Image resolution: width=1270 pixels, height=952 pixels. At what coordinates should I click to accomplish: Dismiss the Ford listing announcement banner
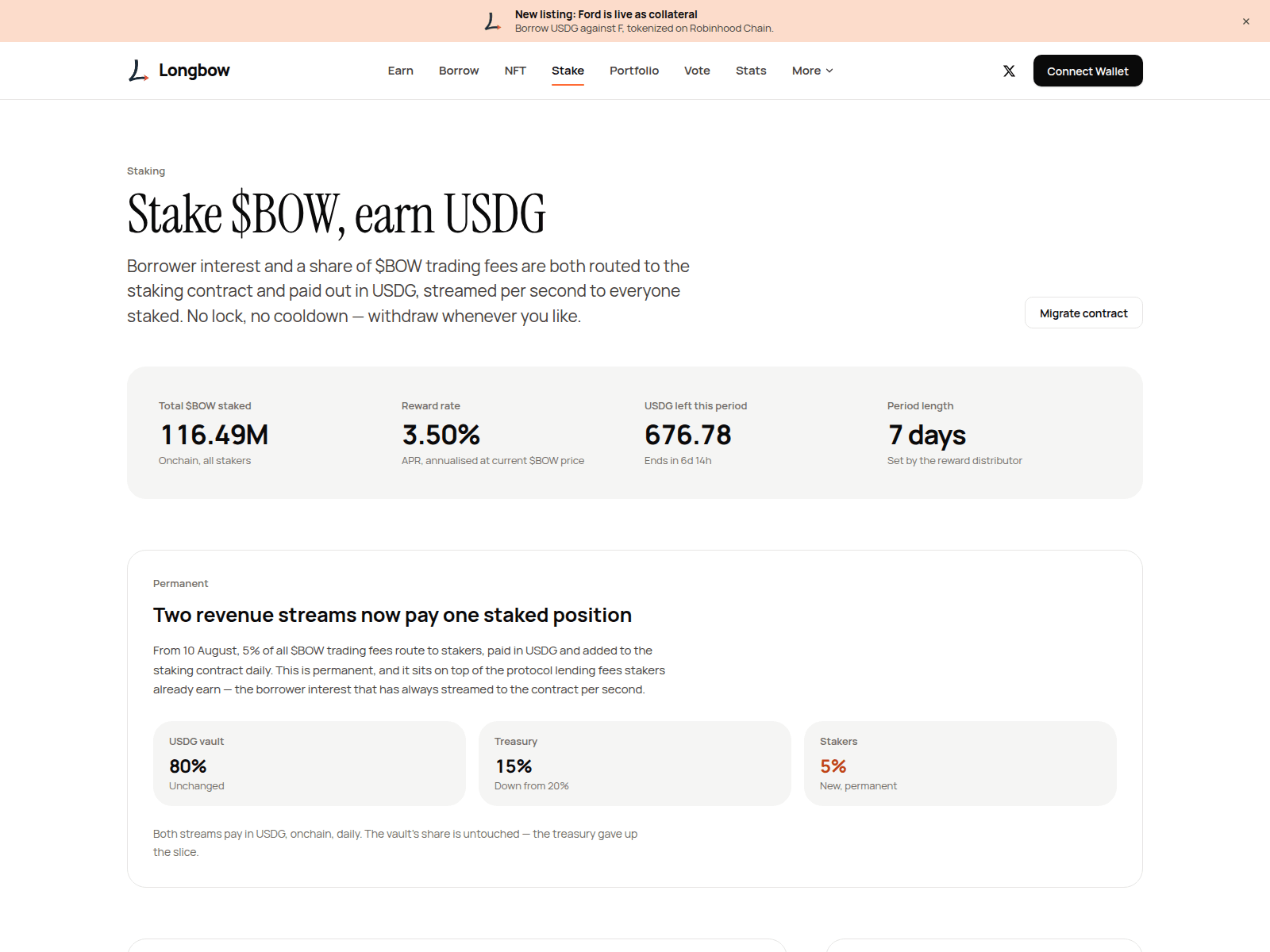[x=1246, y=21]
